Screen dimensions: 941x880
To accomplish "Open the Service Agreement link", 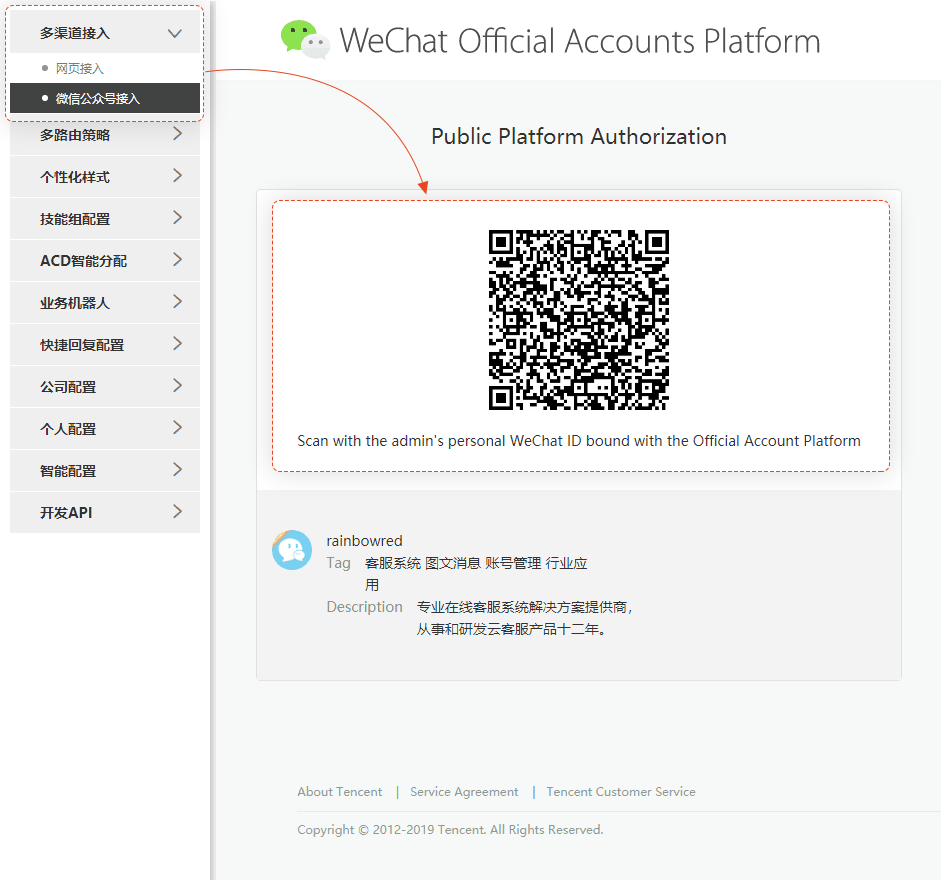I will coord(464,792).
